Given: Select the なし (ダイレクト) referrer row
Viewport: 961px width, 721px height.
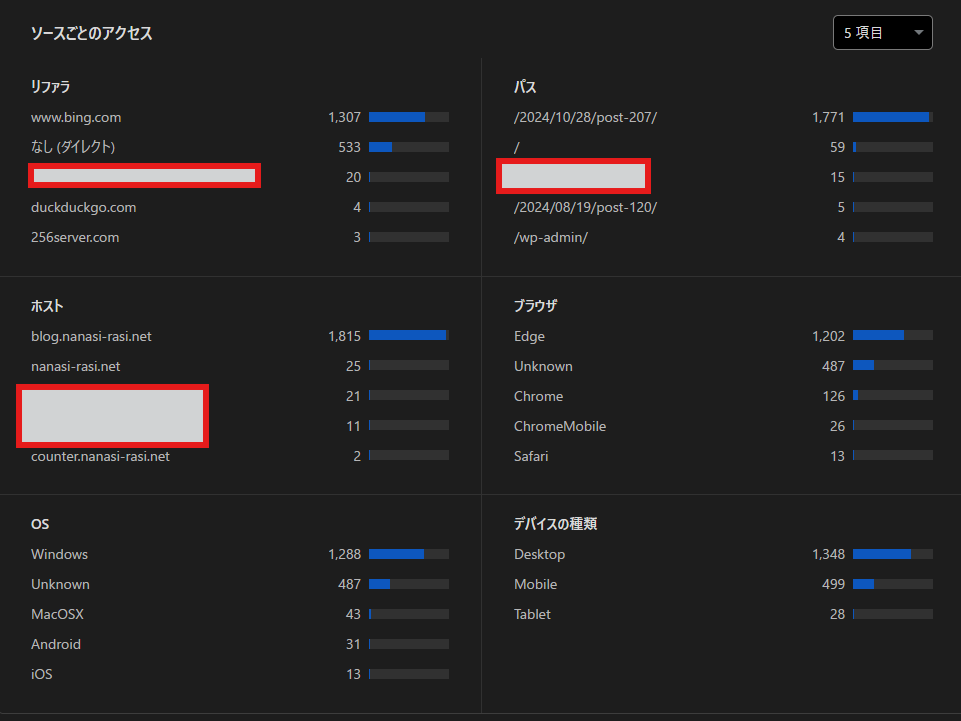Looking at the screenshot, I should (73, 147).
